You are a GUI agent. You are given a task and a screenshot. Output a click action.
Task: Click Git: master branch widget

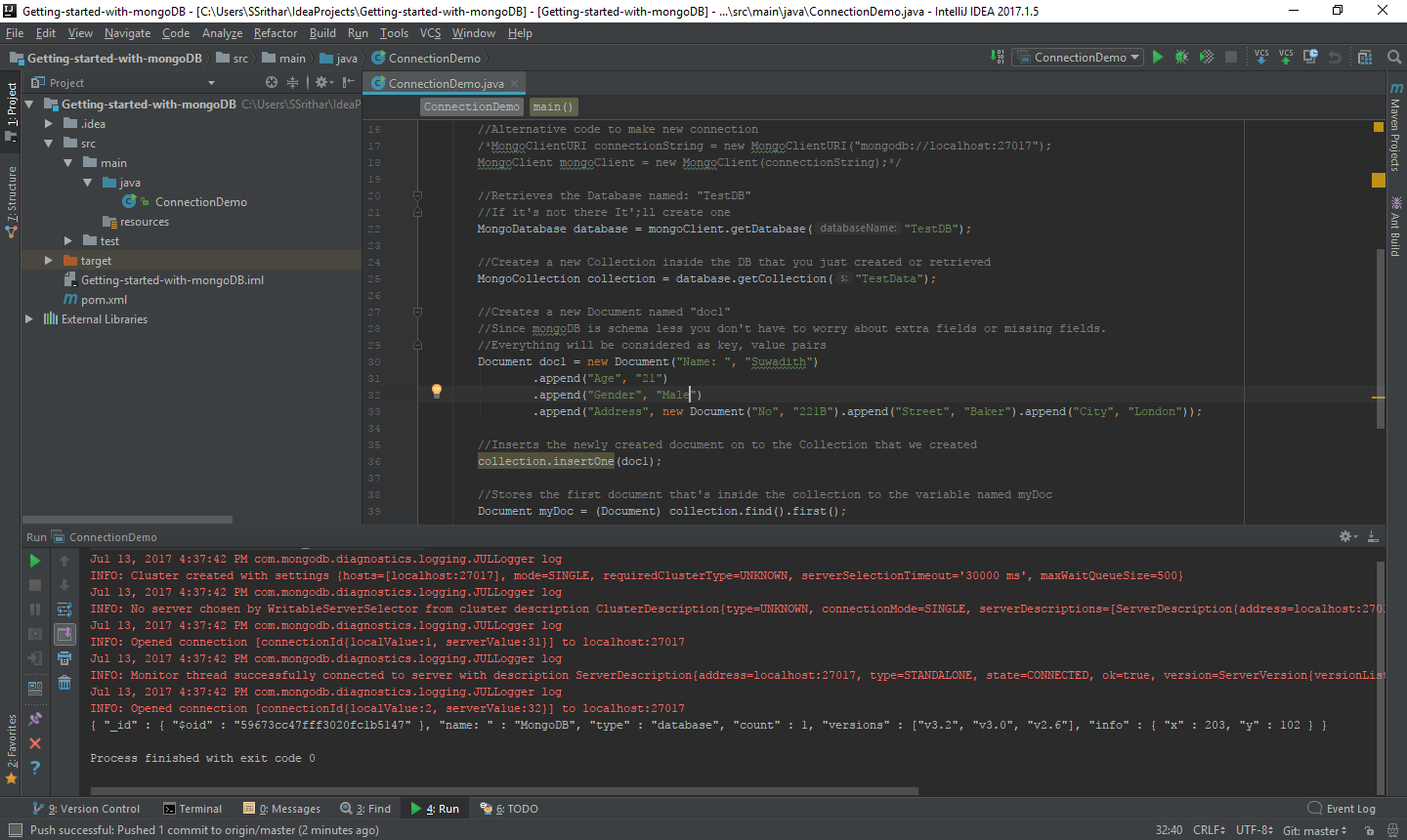pos(1314,830)
